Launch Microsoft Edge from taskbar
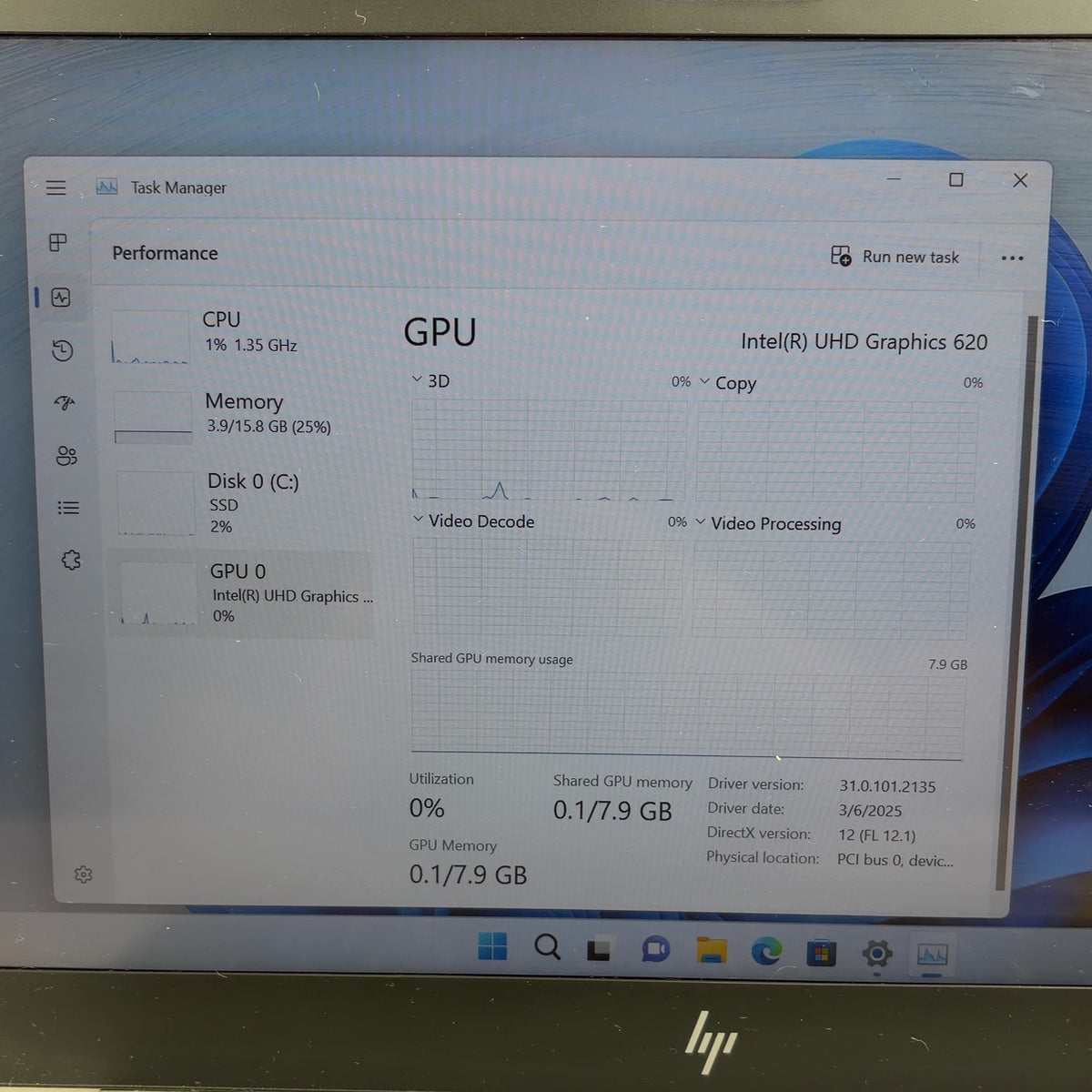This screenshot has height=1092, width=1092. tap(766, 952)
